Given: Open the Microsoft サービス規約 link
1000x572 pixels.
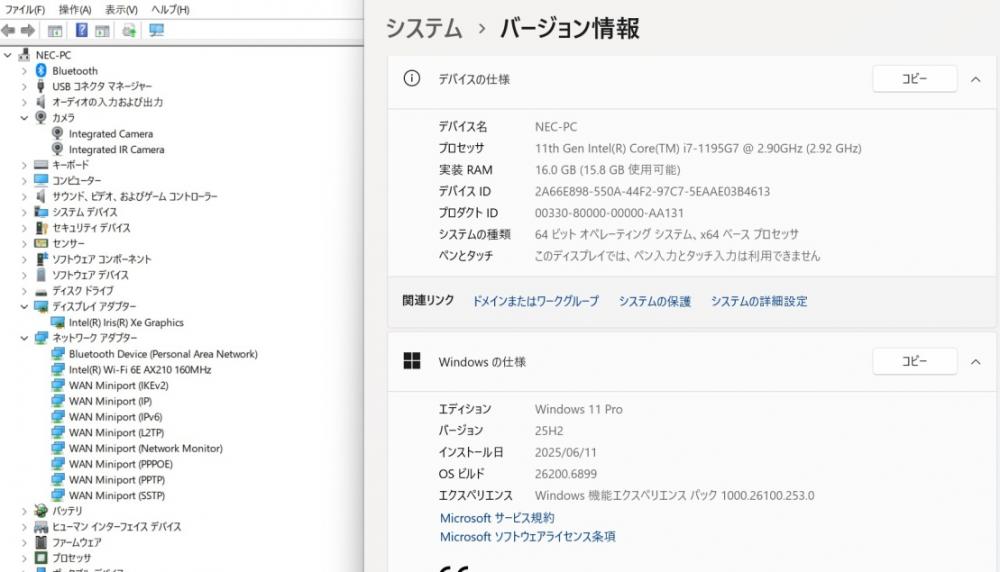Looking at the screenshot, I should [497, 518].
